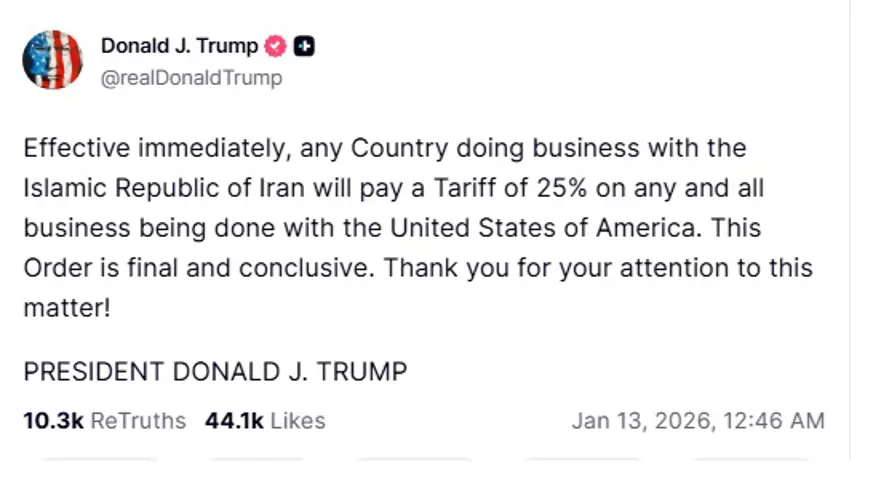Screen dimensions: 880x494
Task: Click the "Likes" label
Action: click(297, 421)
